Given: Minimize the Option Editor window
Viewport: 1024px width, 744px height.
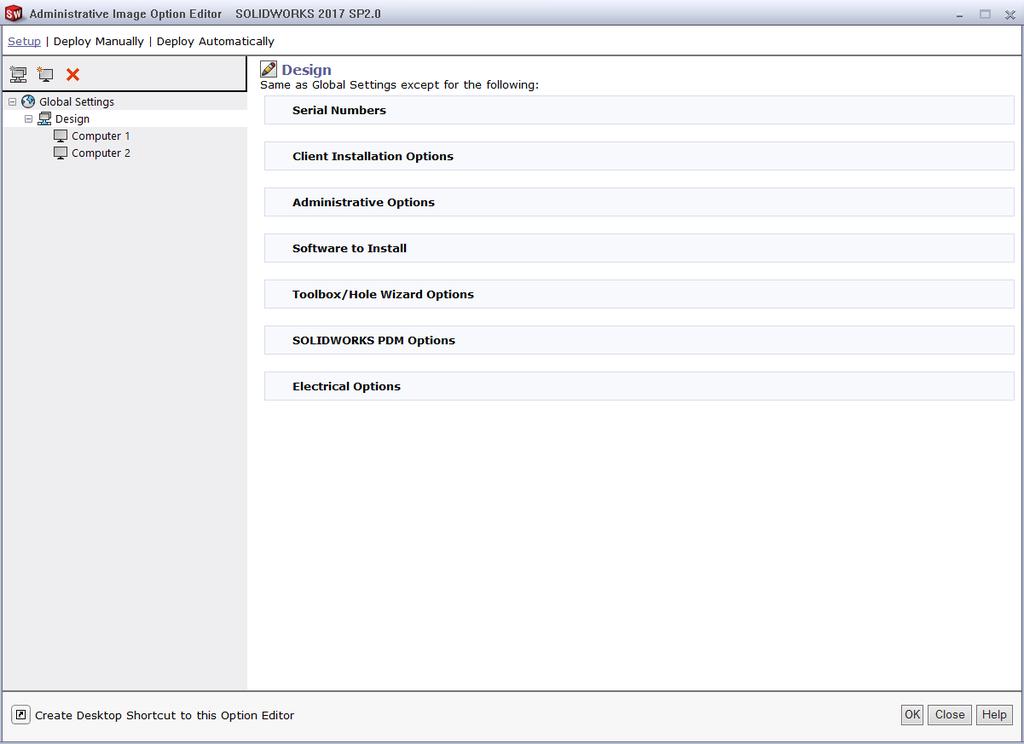Looking at the screenshot, I should (959, 14).
